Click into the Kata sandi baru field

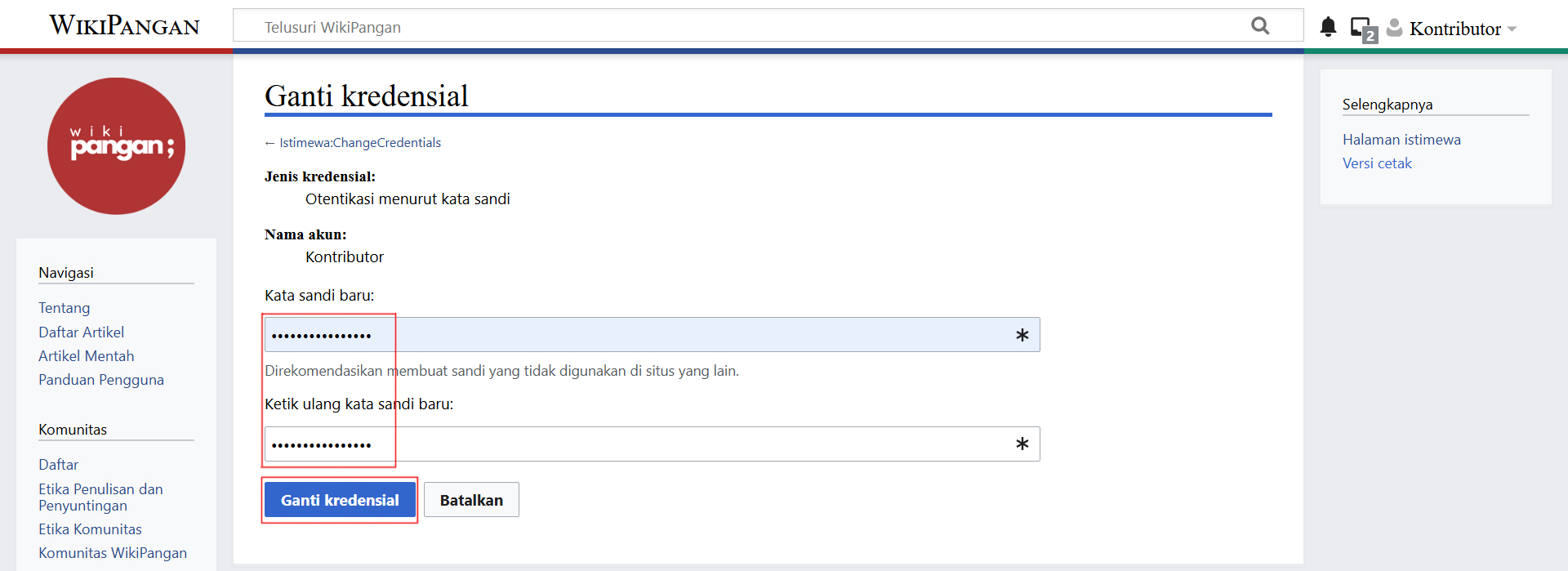point(637,335)
